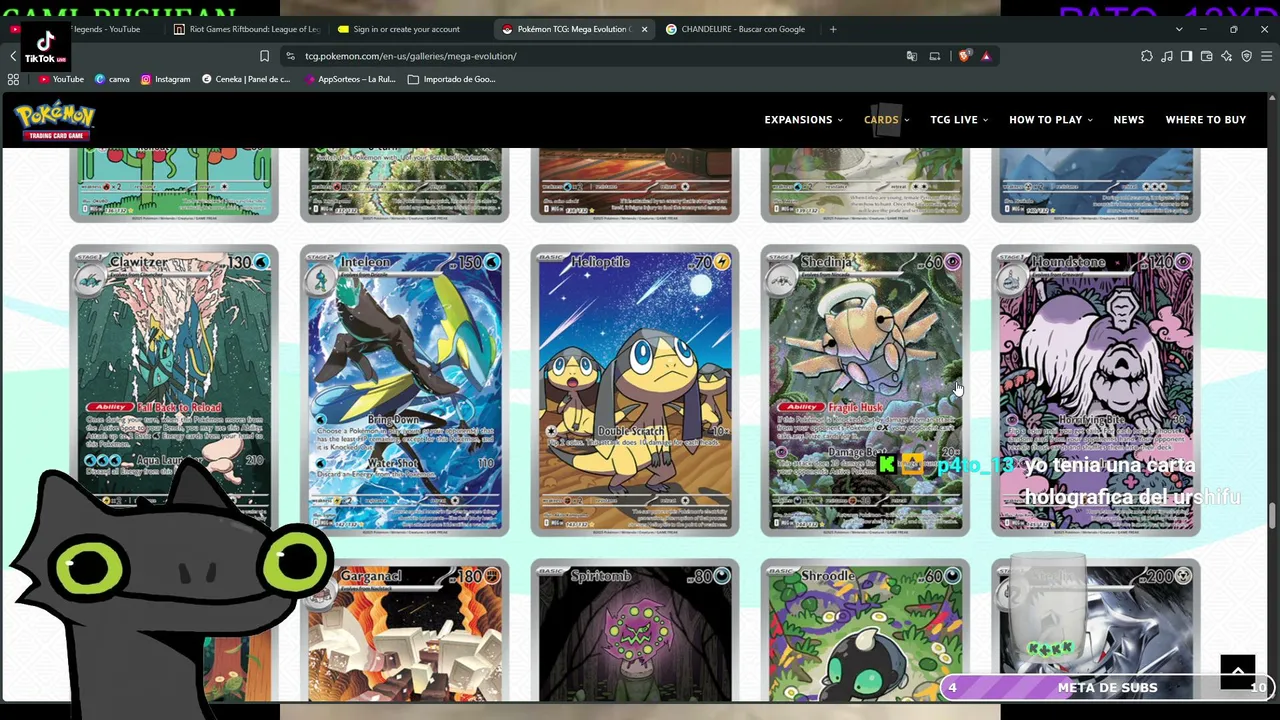Open the Brave Shields lion icon

tap(963, 56)
